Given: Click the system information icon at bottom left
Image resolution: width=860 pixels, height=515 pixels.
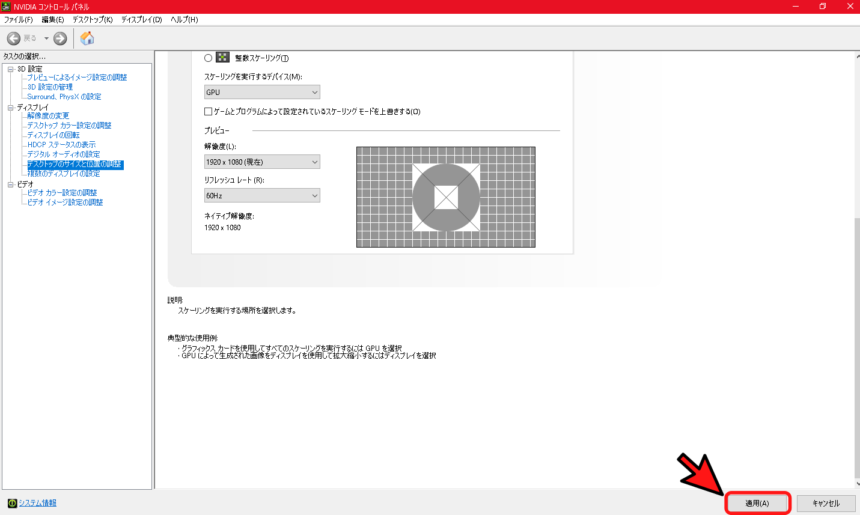Looking at the screenshot, I should (x=12, y=503).
